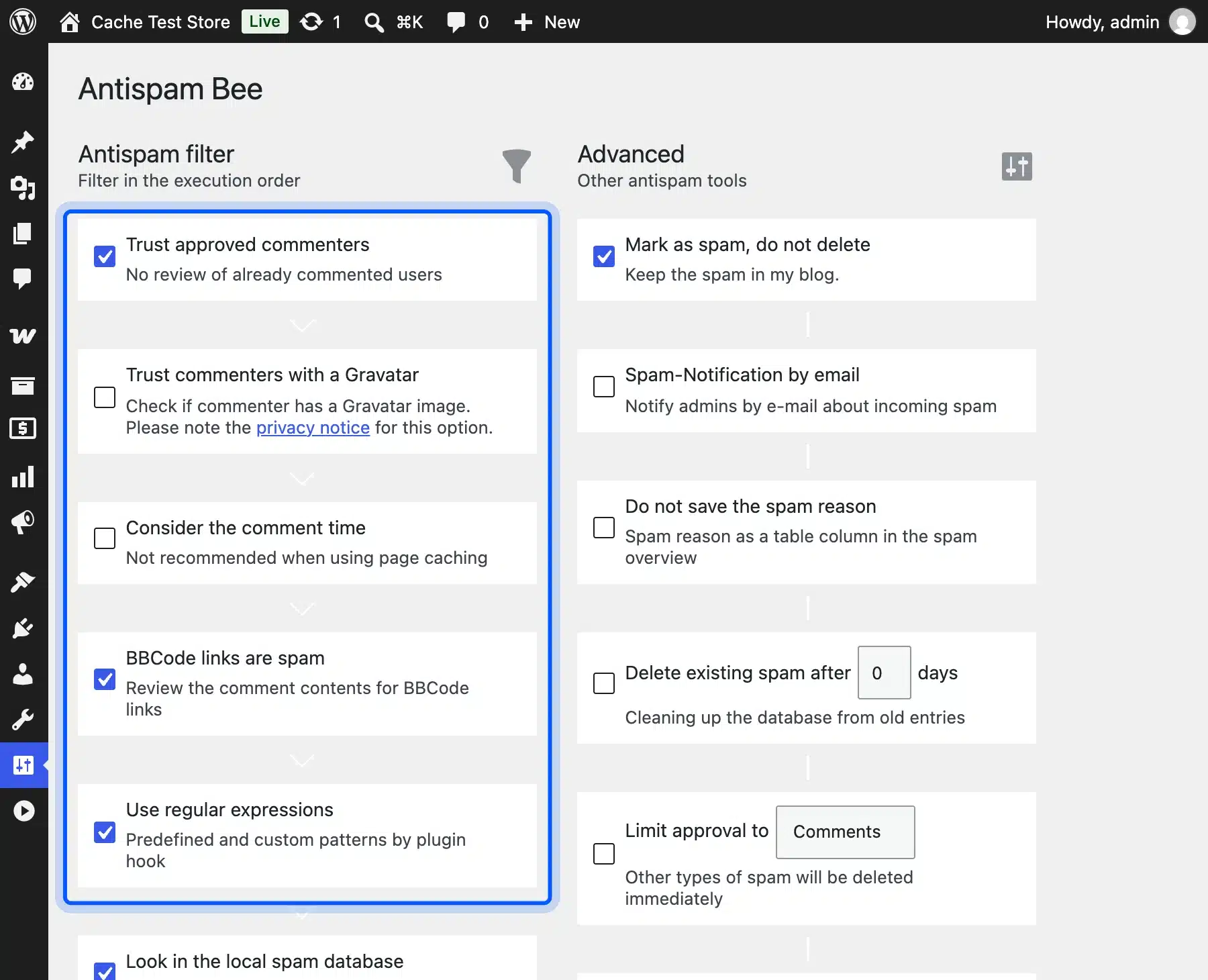Uncheck Use regular expressions
Screen dimensions: 1208x980
[x=105, y=832]
